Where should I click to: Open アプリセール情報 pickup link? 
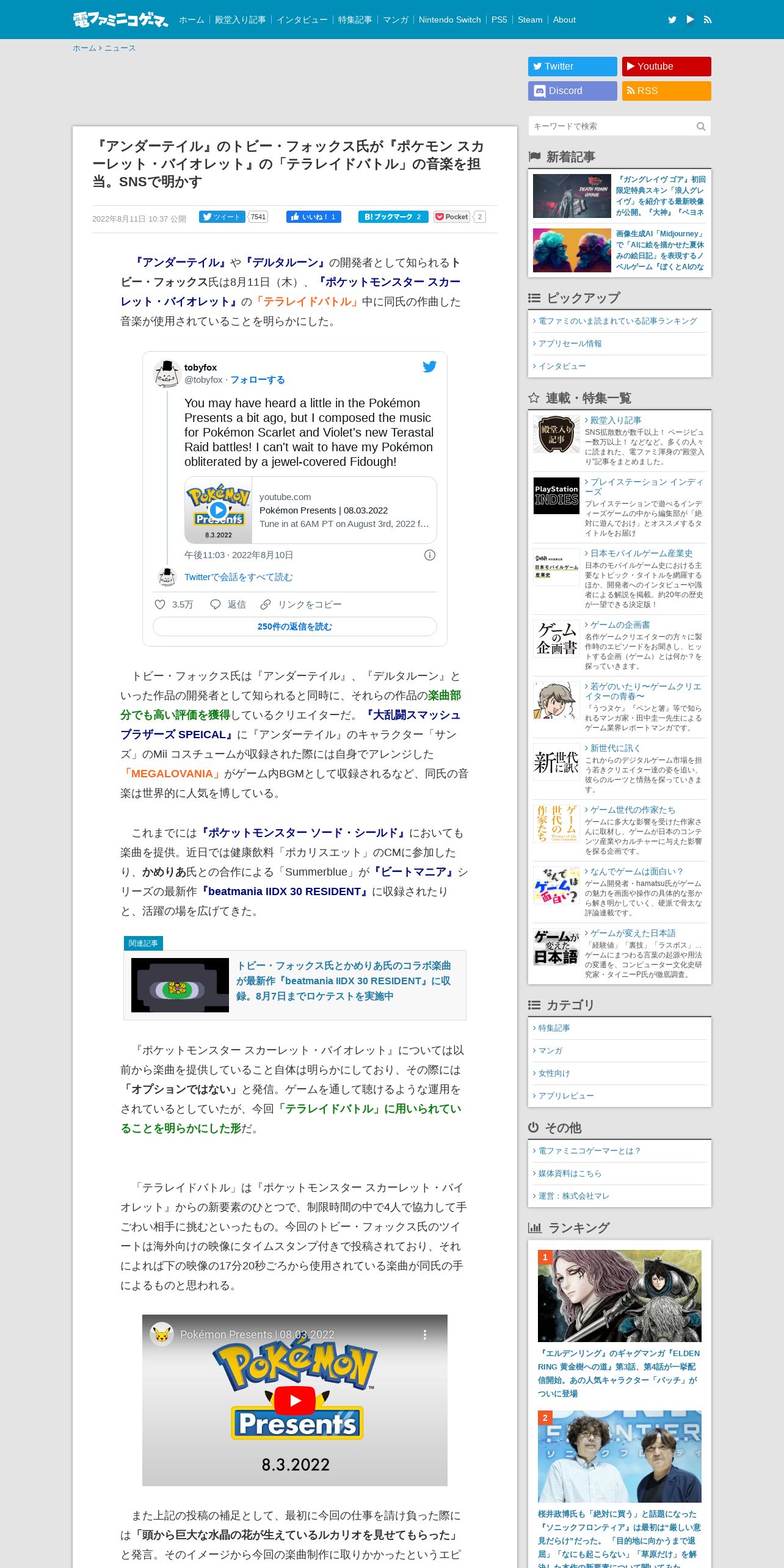[x=570, y=344]
